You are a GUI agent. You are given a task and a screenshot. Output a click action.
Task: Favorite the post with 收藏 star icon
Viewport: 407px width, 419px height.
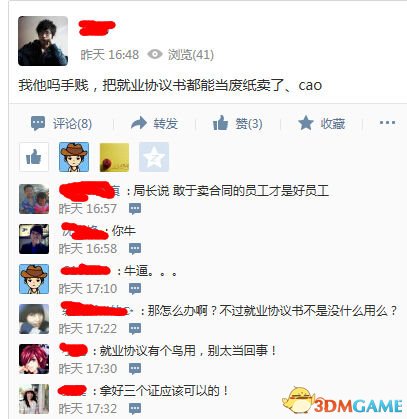coord(305,123)
